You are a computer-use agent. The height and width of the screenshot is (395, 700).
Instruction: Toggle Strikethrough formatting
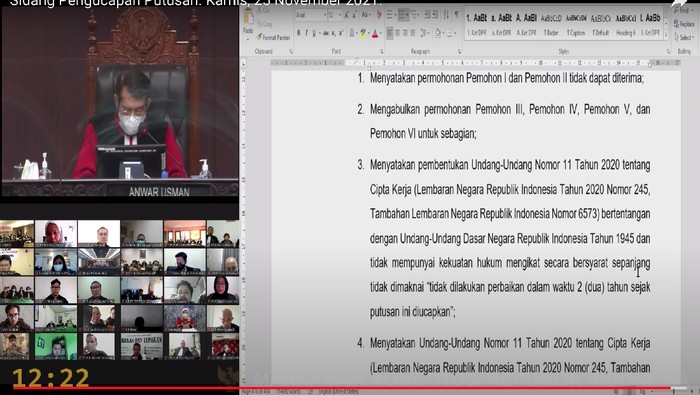tap(326, 33)
